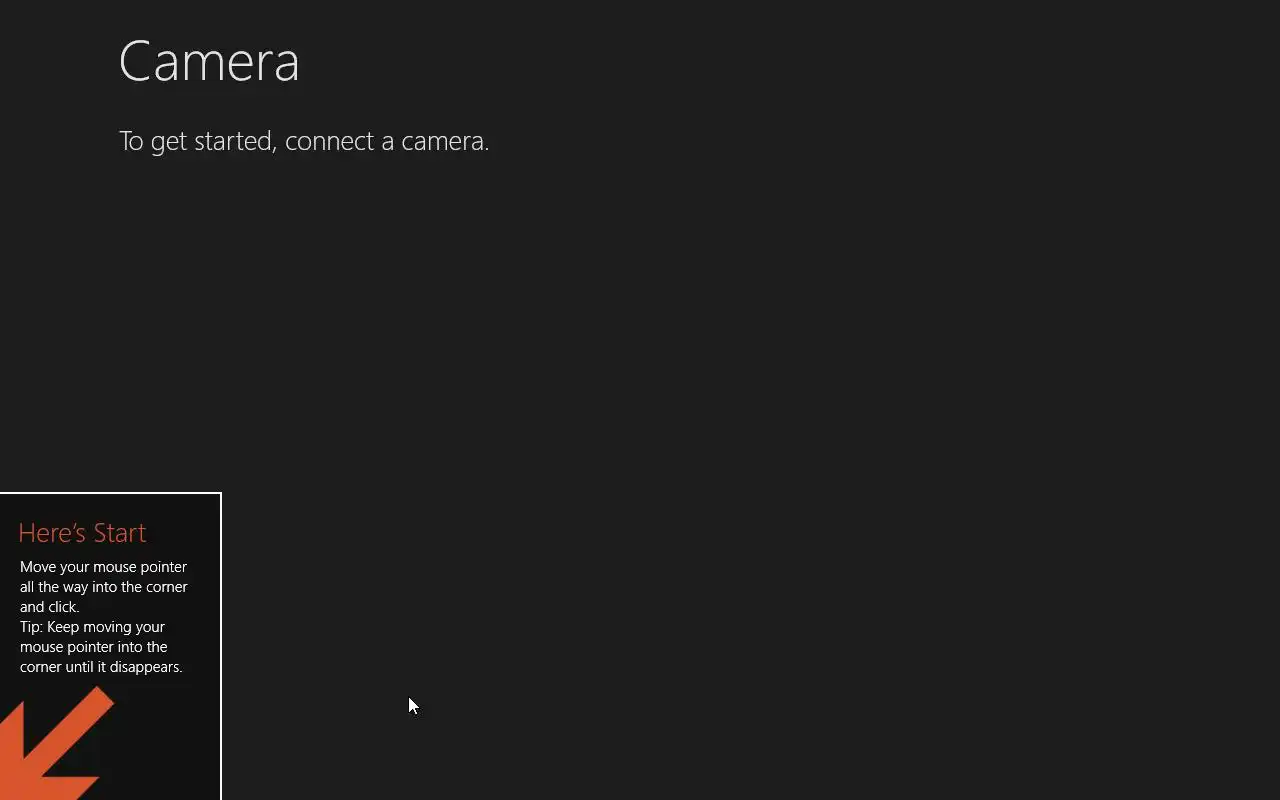Click the "Tip: Keep moving your" line

point(92,627)
